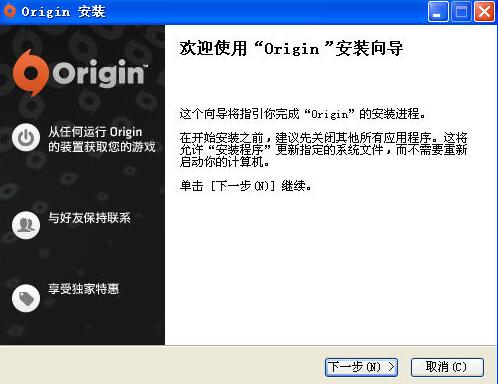498x384 pixels.
Task: Click the friends icon beside 与好友保持联系
Action: tap(26, 225)
